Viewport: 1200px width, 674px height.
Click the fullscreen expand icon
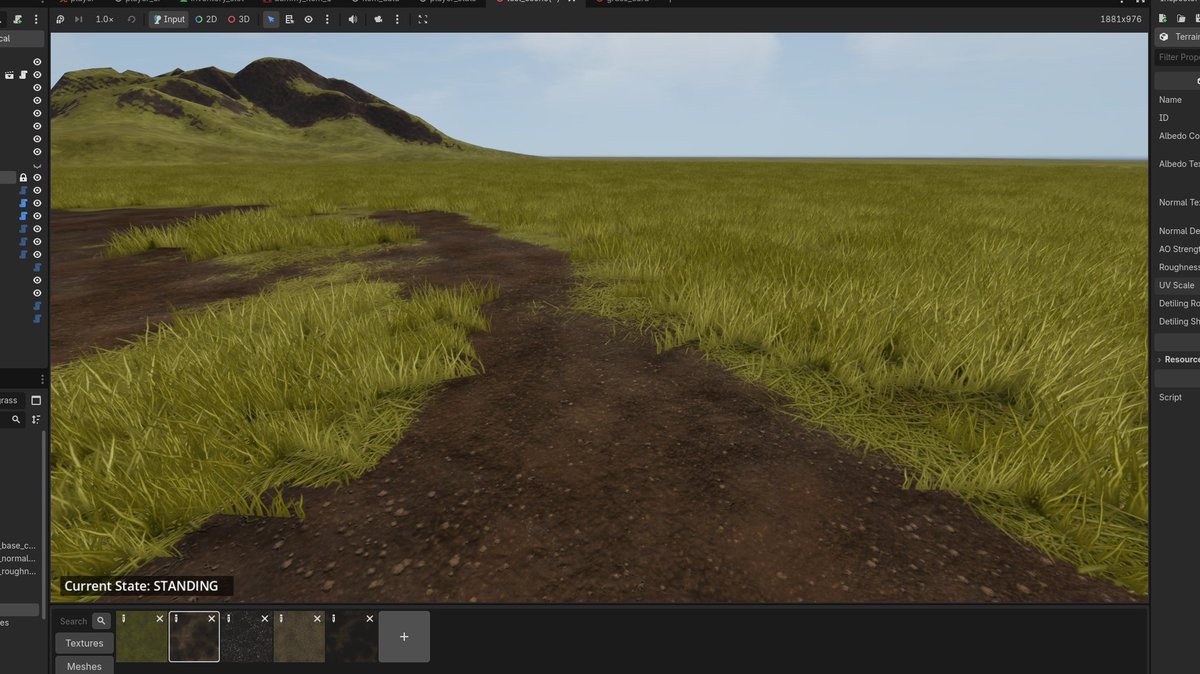pos(423,19)
